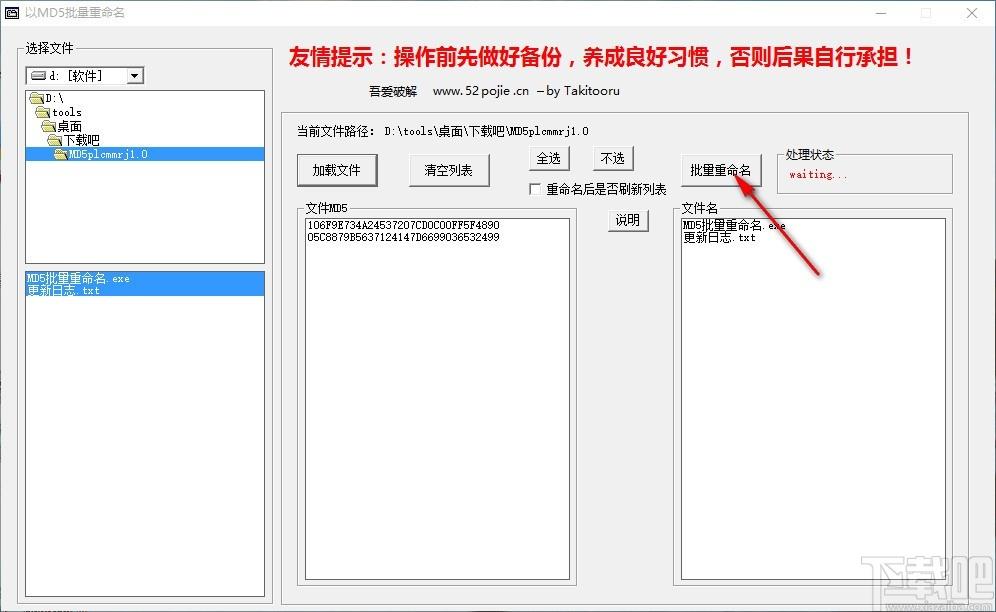
Task: Select 更新日志.txt in 文件名 list
Action: pyautogui.click(x=719, y=238)
